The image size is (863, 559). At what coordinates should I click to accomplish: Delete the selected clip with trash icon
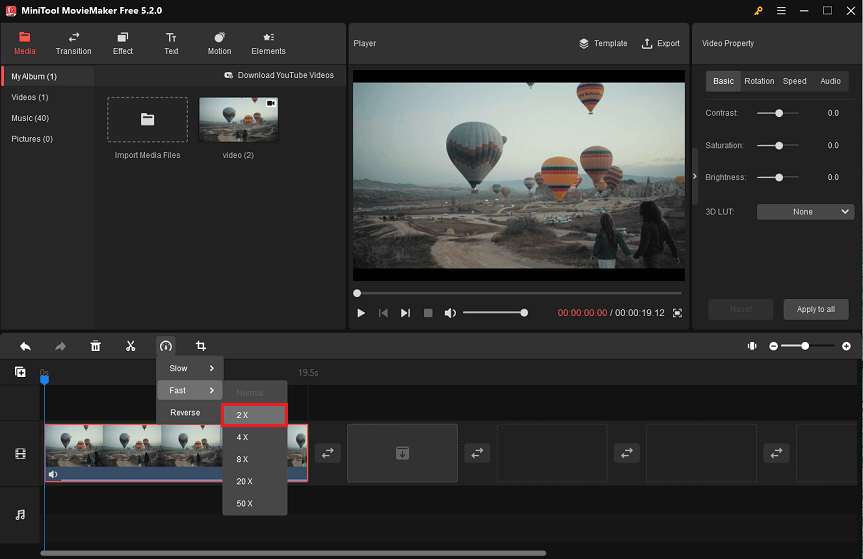95,346
